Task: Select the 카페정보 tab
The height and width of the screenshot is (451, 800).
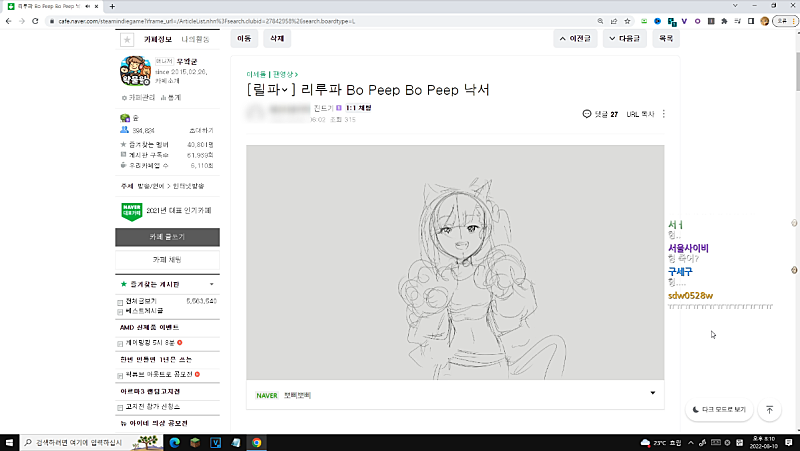Action: [159, 39]
